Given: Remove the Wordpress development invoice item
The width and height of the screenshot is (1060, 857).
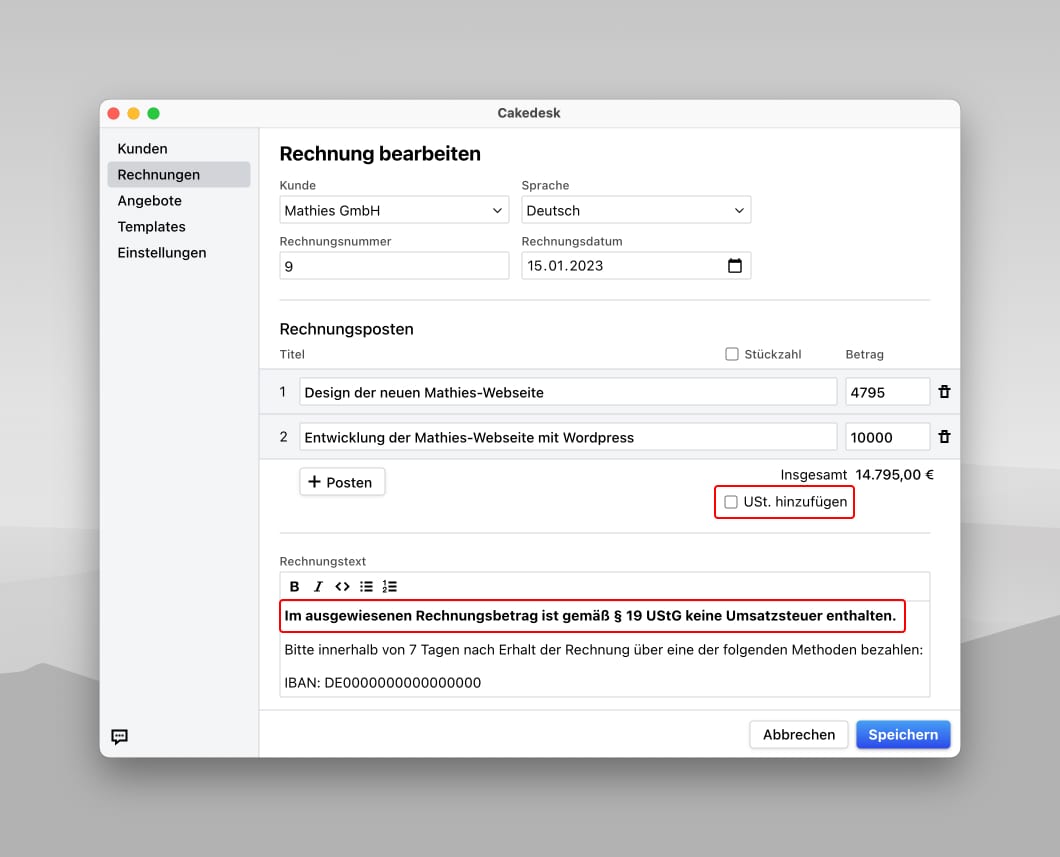Looking at the screenshot, I should [x=944, y=436].
